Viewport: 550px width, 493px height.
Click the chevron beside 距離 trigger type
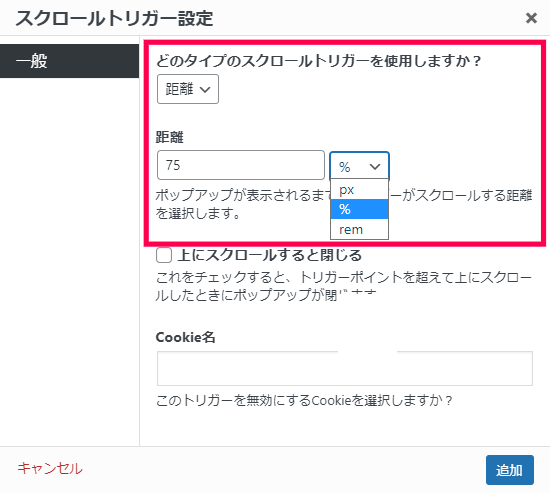pos(205,89)
